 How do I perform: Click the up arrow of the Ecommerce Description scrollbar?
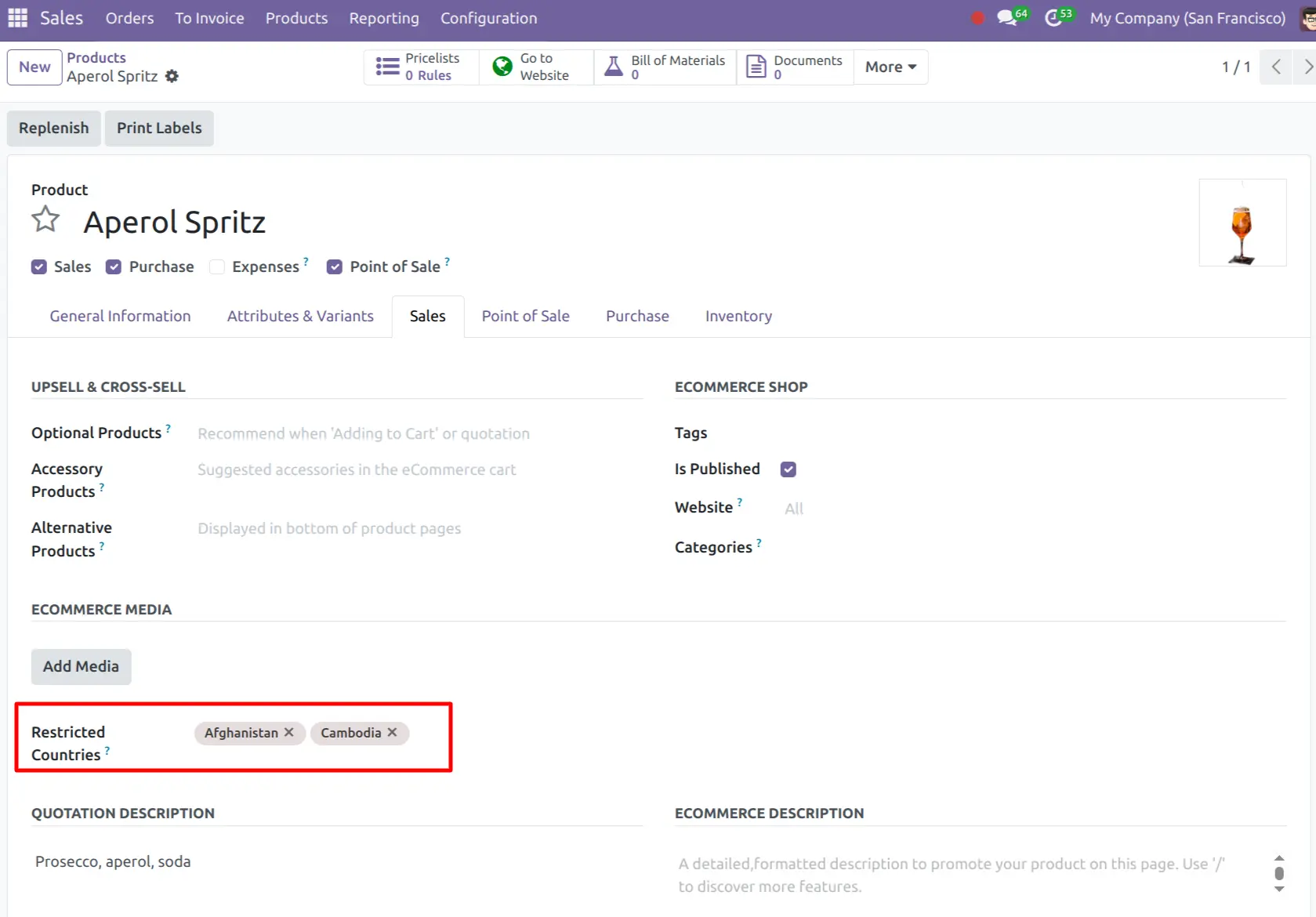[1279, 858]
